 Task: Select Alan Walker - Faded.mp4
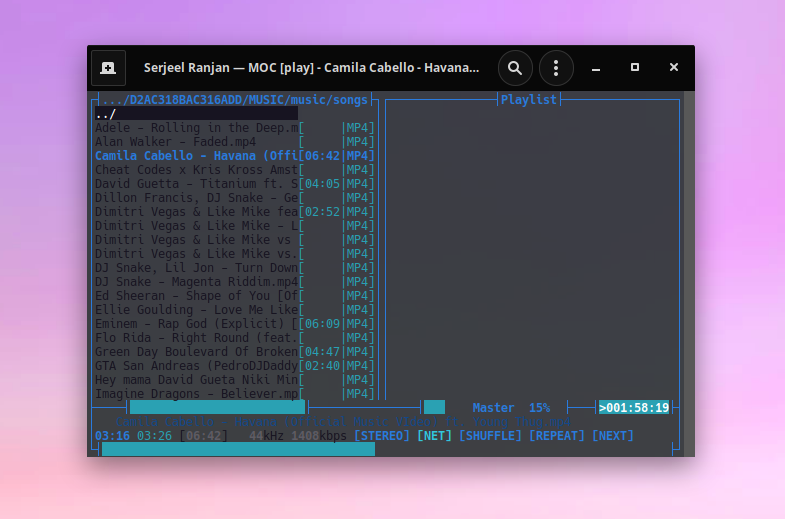tap(234, 142)
